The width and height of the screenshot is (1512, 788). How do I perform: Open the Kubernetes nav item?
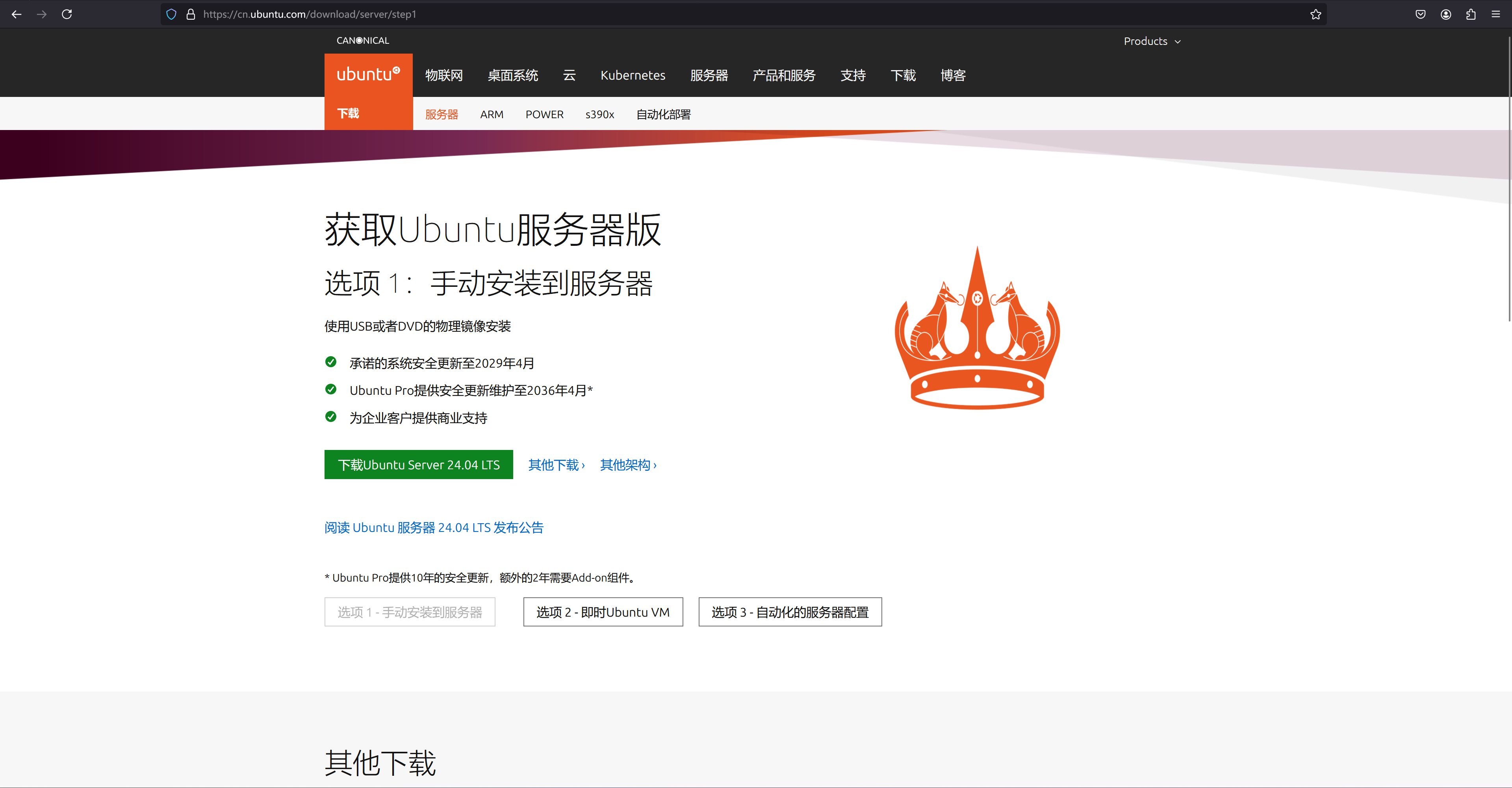[633, 75]
